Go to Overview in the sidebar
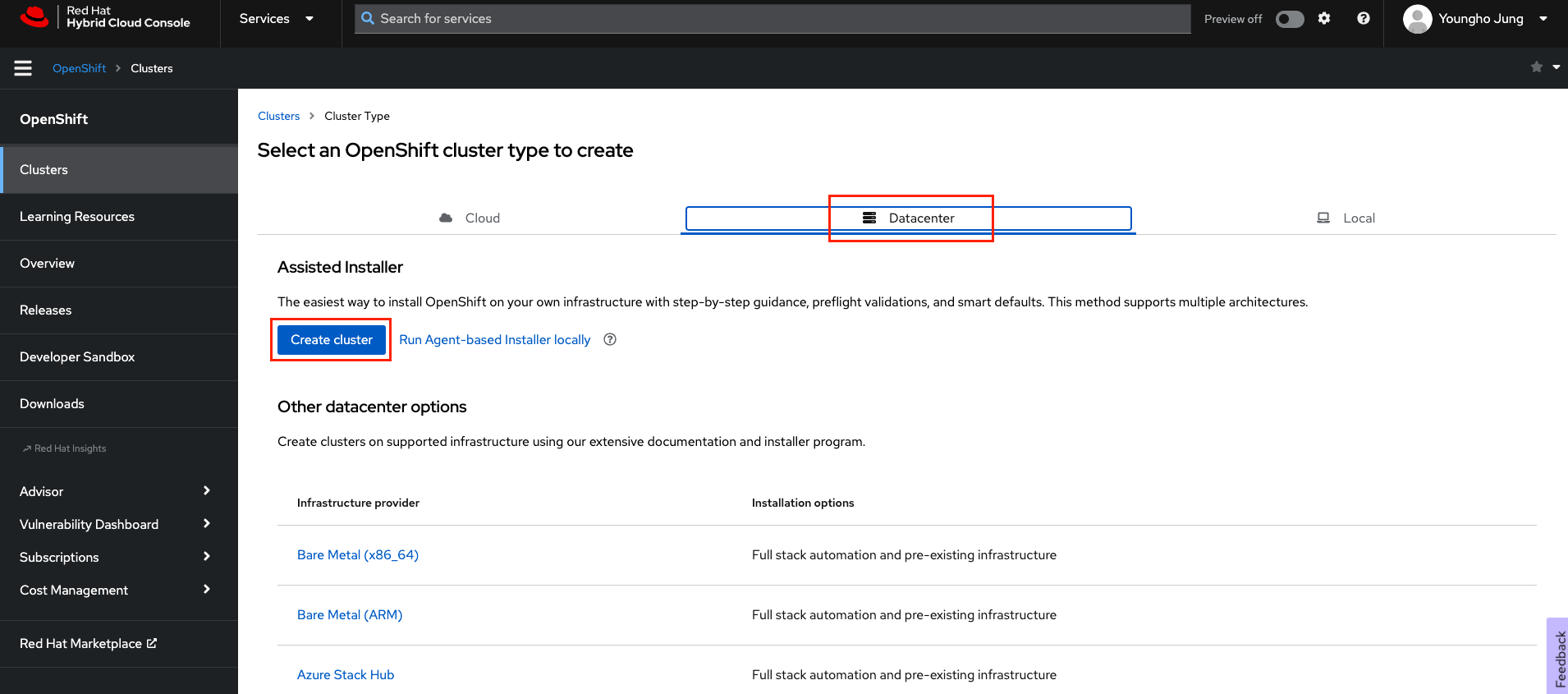The height and width of the screenshot is (694, 1568). (119, 264)
